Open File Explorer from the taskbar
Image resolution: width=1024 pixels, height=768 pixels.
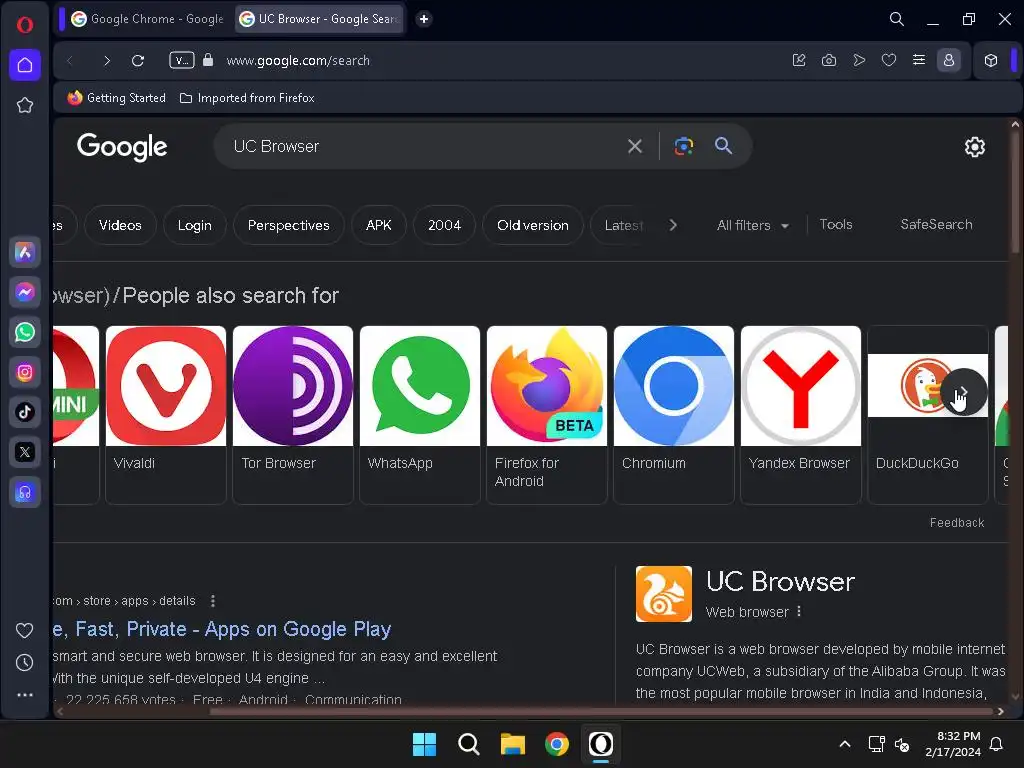click(x=513, y=744)
